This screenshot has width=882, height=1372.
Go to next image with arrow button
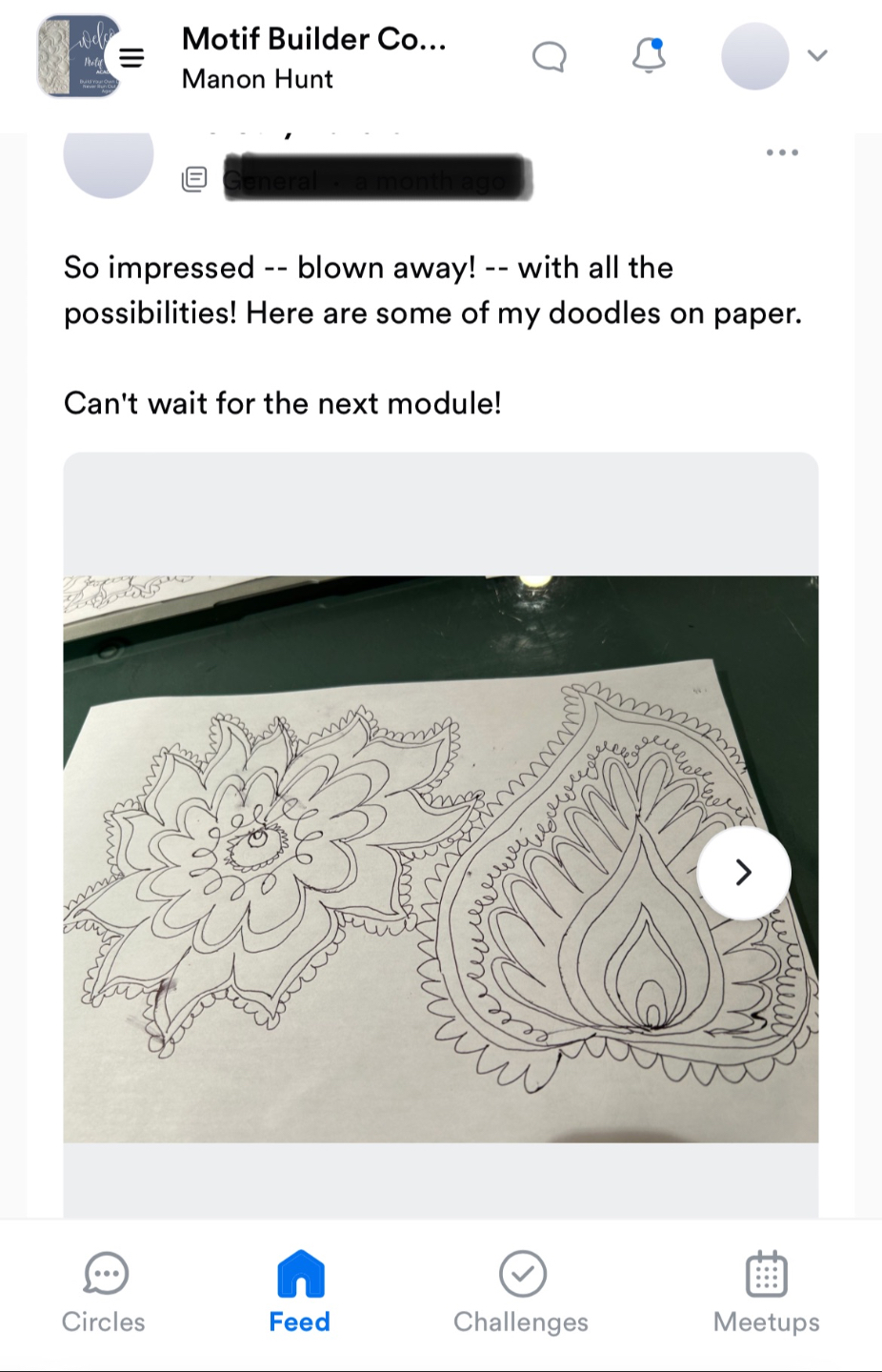click(744, 873)
